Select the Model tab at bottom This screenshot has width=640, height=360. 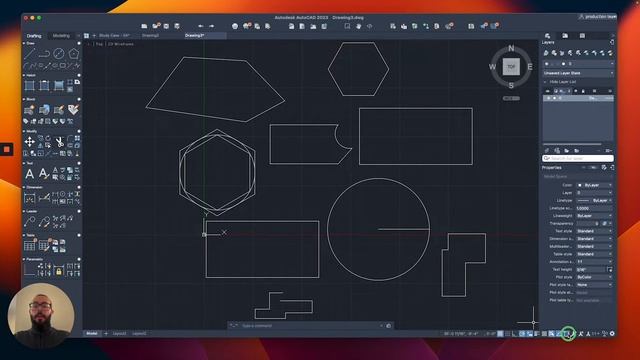(92, 333)
